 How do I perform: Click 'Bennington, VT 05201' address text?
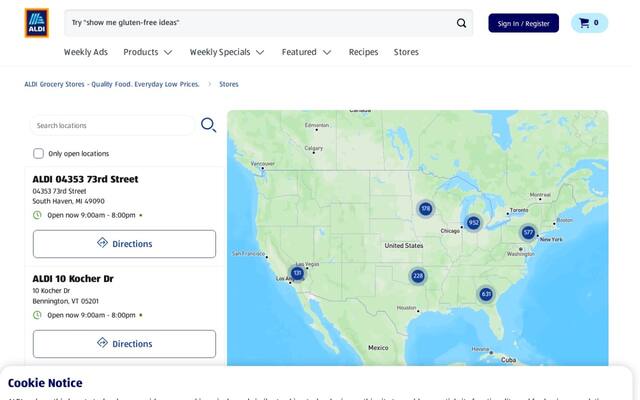[65, 301]
